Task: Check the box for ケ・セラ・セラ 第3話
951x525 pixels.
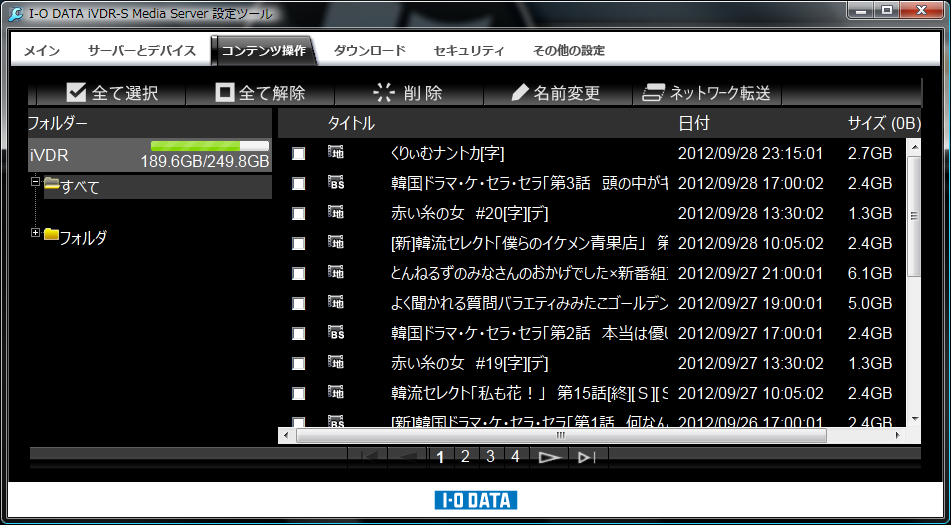Action: coord(298,184)
